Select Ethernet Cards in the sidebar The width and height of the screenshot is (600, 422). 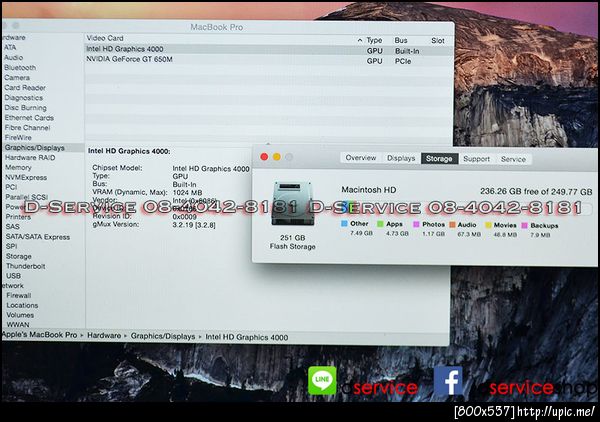pos(29,117)
